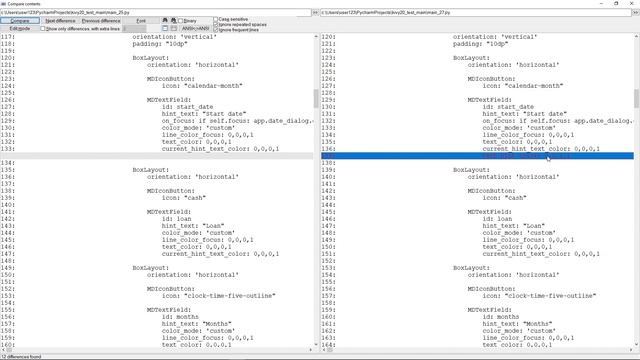Go to the Previous difference
This screenshot has width=640, height=360.
point(101,20)
